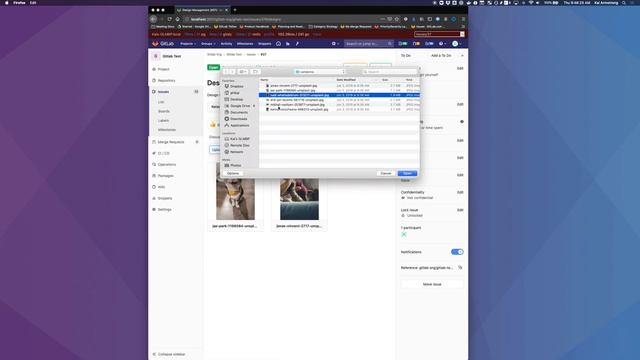Open the help question mark menu

point(442,44)
